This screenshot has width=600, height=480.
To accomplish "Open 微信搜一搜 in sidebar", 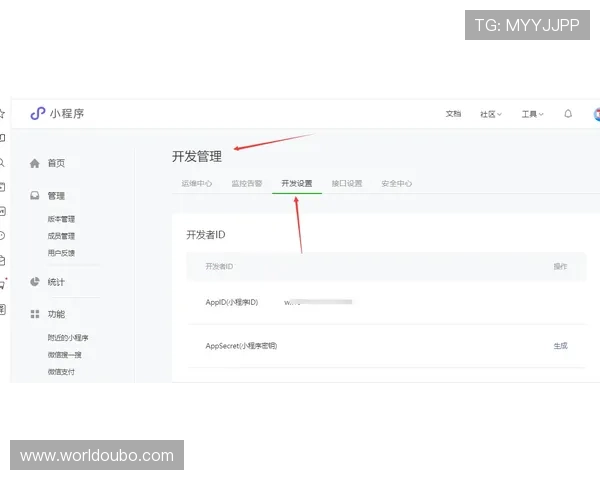I will tap(64, 355).
